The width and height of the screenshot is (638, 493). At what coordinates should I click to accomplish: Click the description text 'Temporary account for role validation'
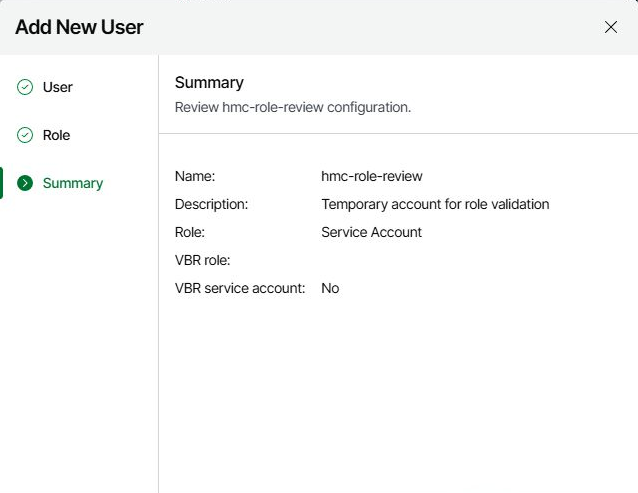435,204
